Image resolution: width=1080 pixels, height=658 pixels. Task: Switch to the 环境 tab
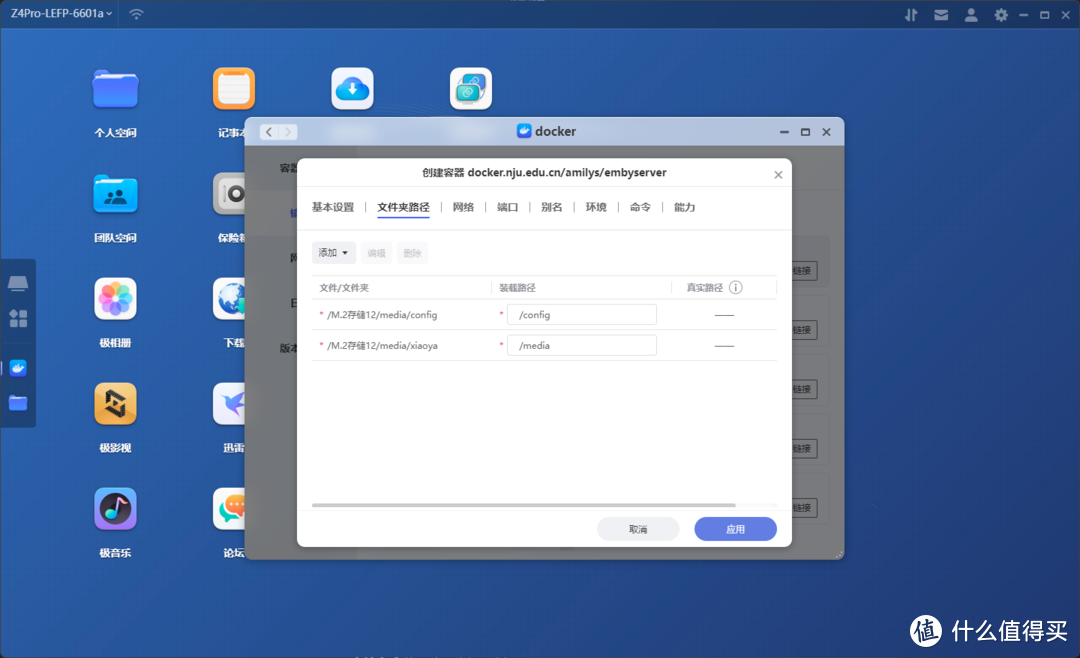tap(596, 207)
